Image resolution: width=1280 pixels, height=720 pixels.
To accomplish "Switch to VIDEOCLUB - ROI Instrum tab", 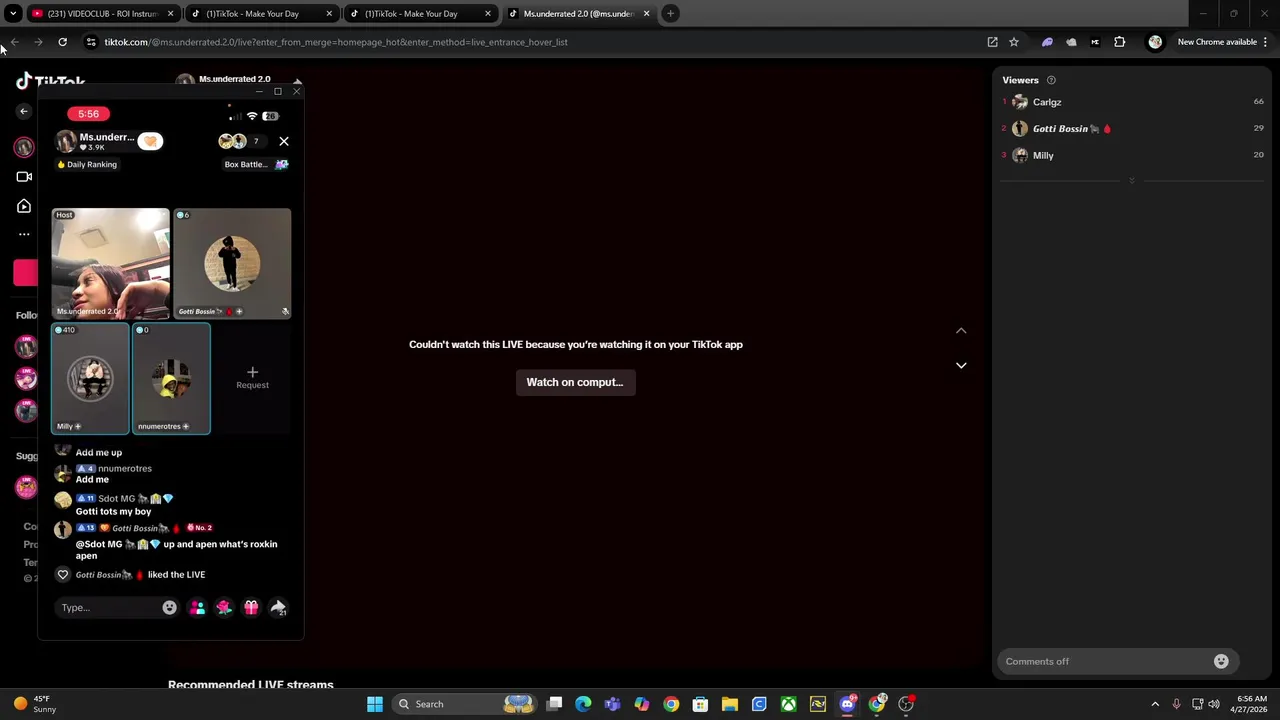I will click(103, 14).
